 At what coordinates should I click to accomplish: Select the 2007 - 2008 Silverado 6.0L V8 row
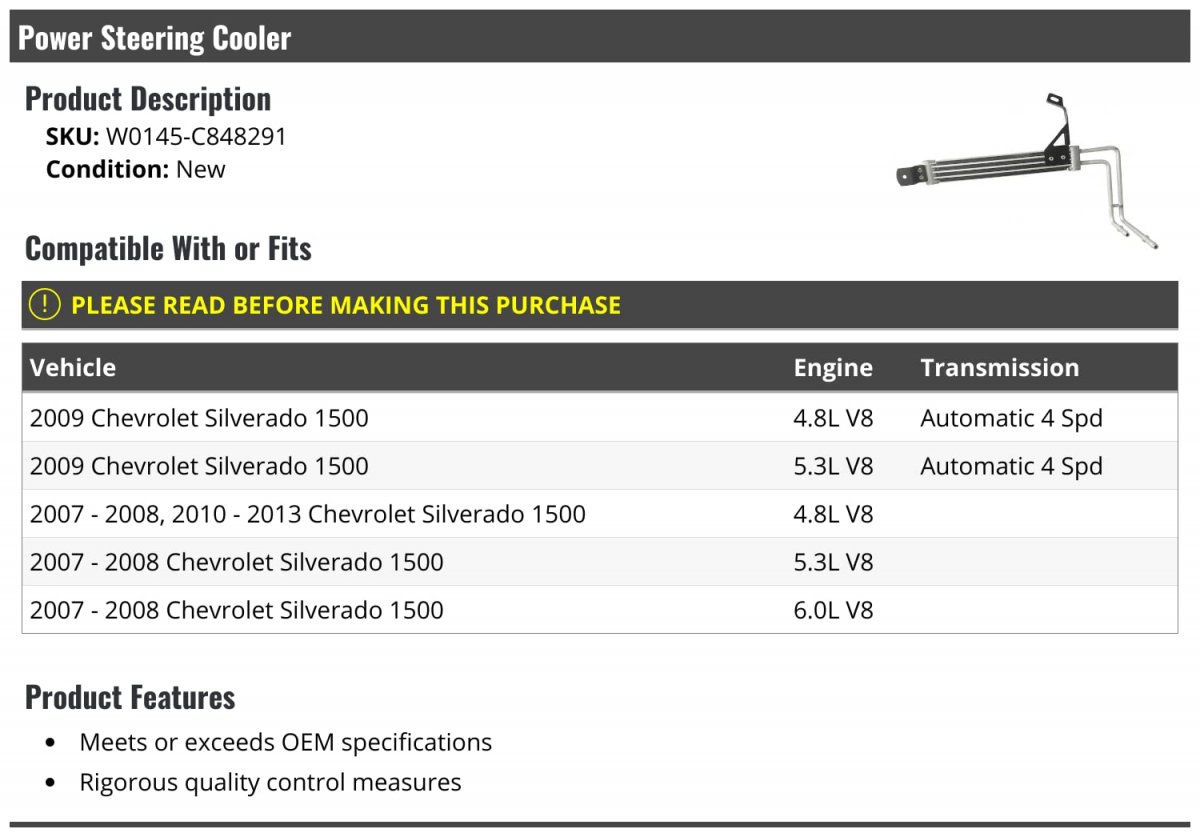click(x=236, y=610)
